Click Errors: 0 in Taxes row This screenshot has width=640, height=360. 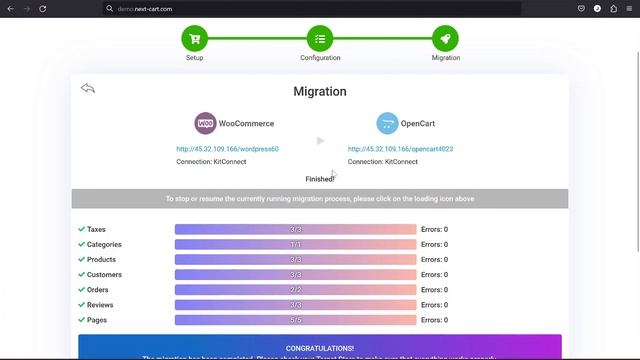click(434, 229)
